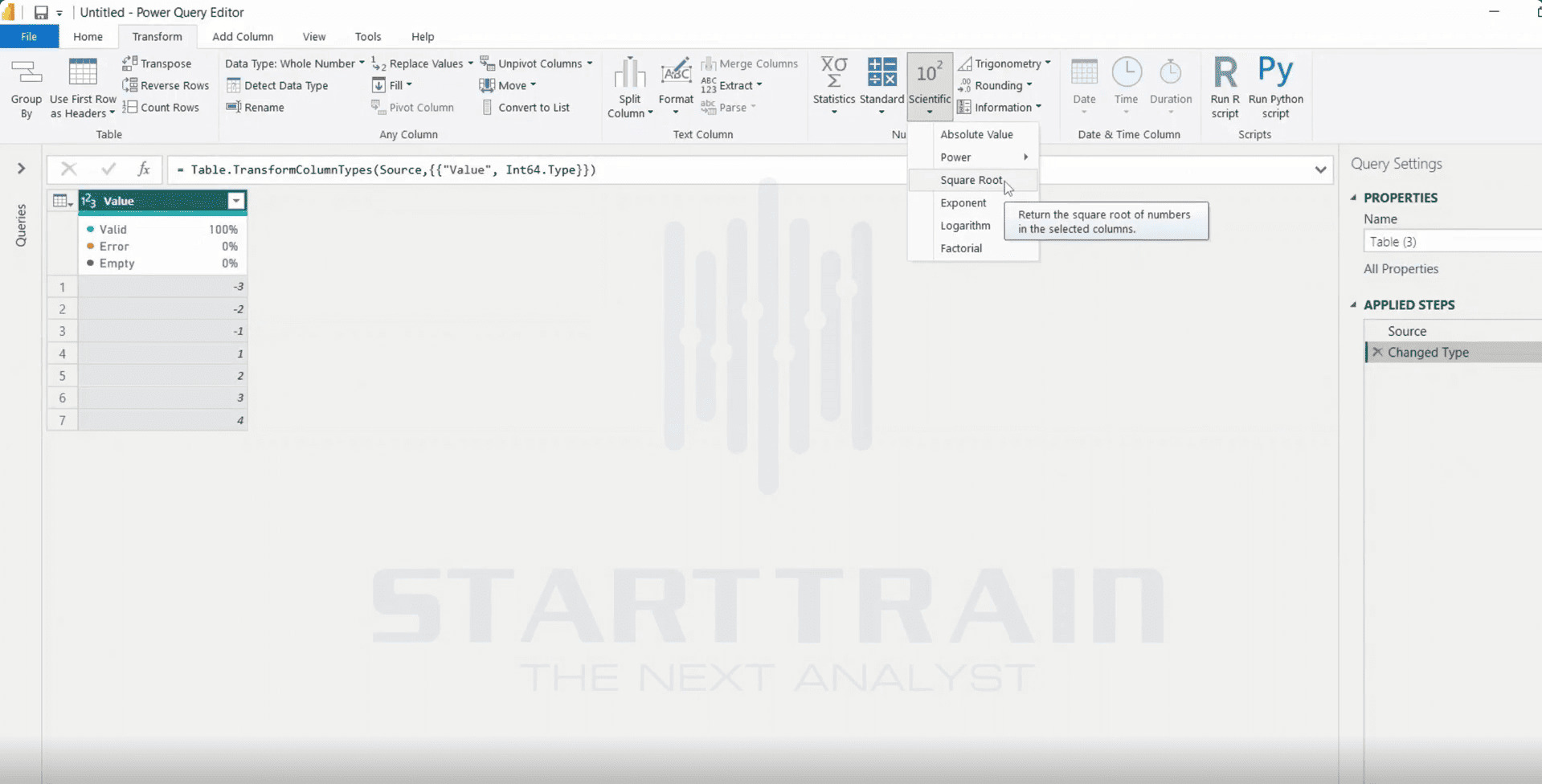This screenshot has height=784, width=1542.
Task: Open the Data Type: Whole Number dropdown
Action: point(295,63)
